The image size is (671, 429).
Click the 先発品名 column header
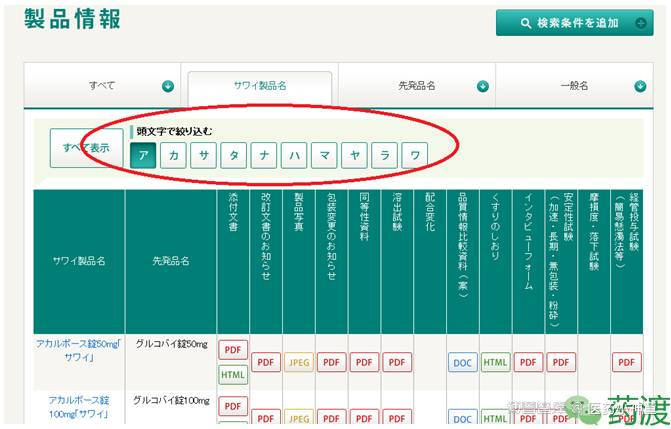click(171, 262)
